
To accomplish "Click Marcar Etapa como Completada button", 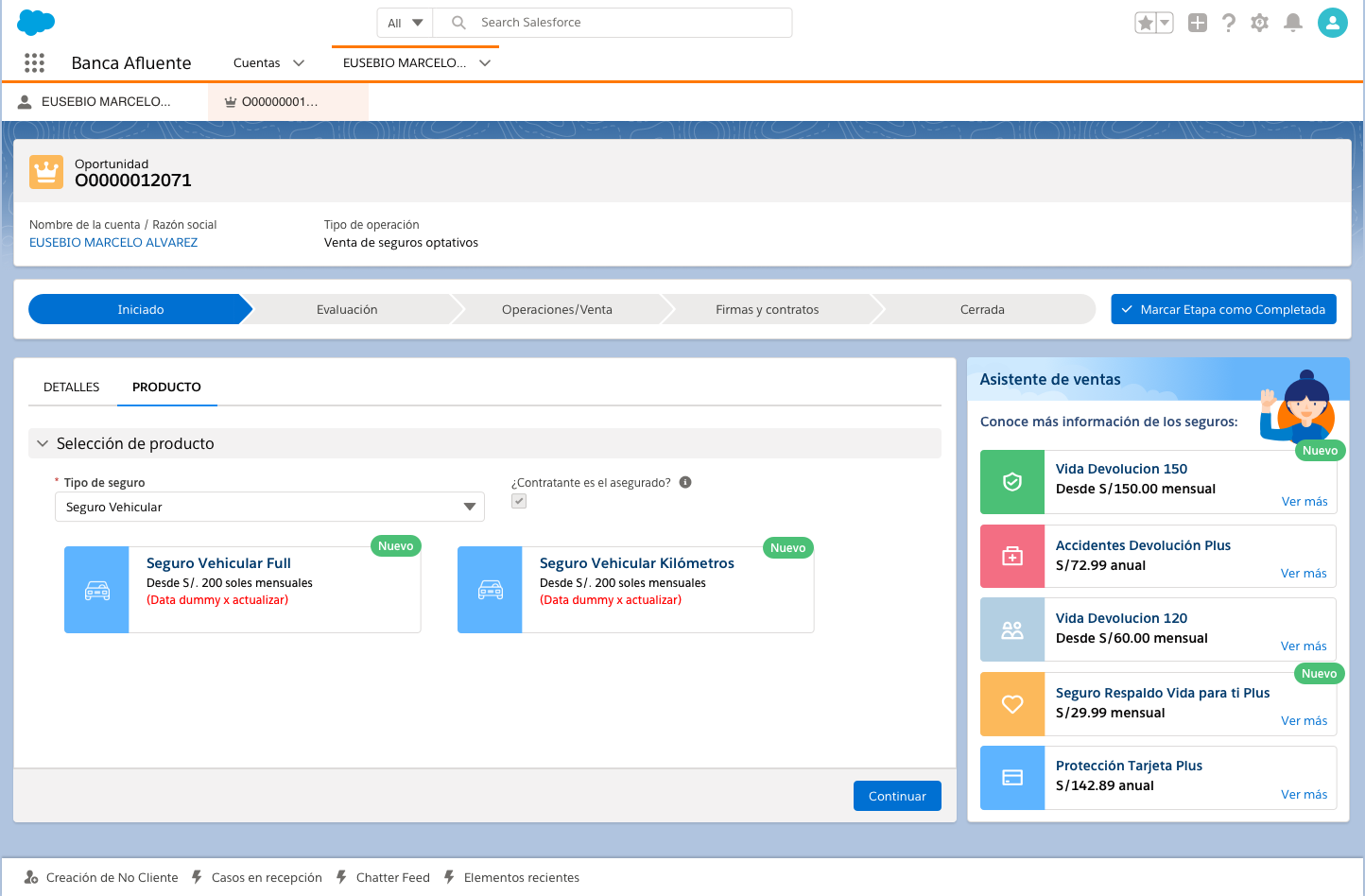I will pos(1223,309).
